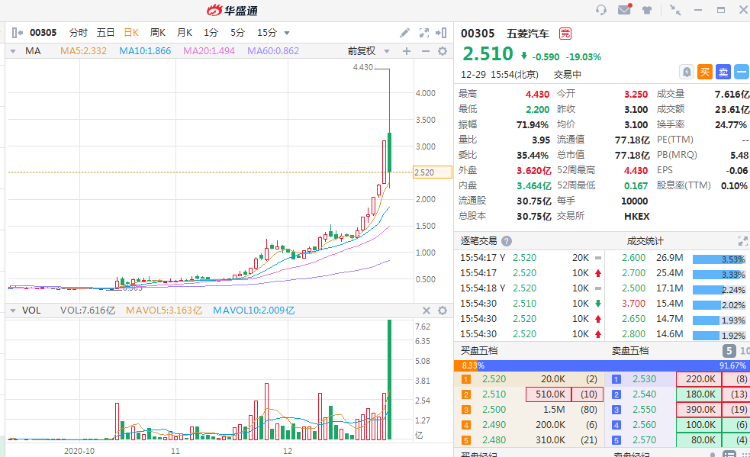750x457 pixels.
Task: Zoom out chart with minus icon
Action: 425,51
